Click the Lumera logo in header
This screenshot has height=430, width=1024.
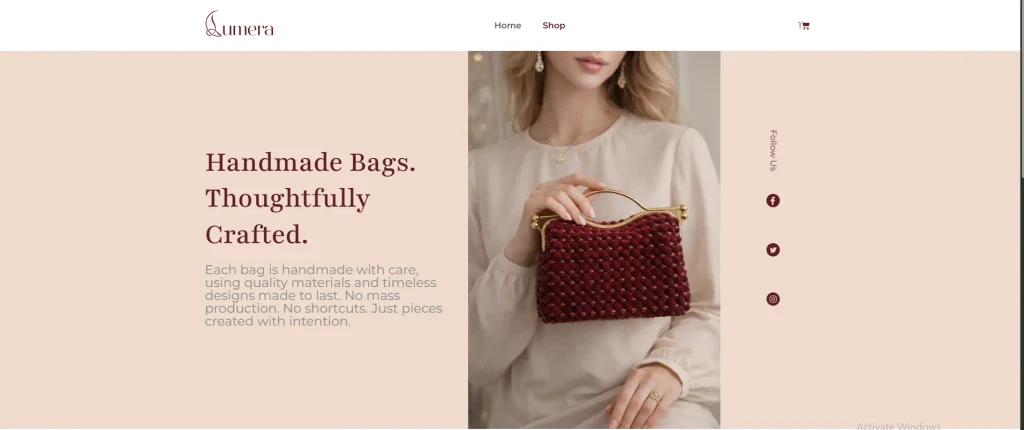pos(239,24)
